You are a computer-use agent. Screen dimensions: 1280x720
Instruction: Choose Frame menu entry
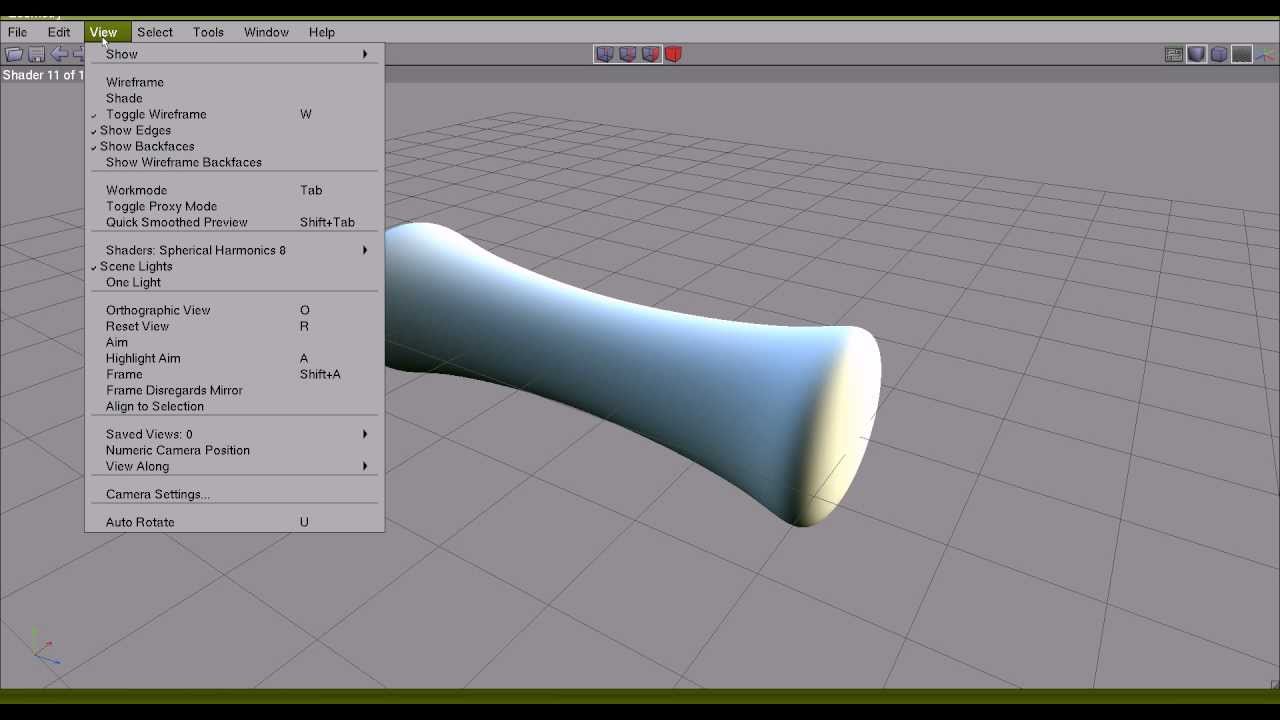234,374
